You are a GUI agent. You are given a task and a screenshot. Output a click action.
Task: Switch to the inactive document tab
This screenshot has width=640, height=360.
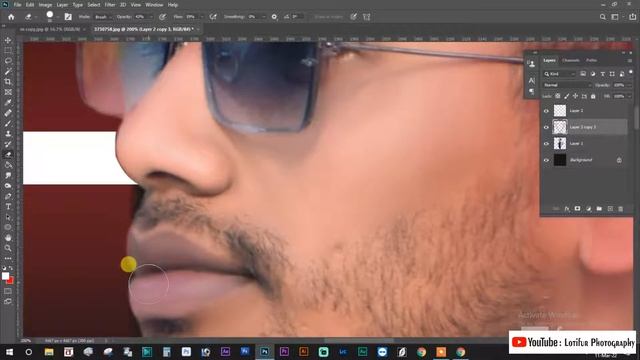(x=50, y=29)
